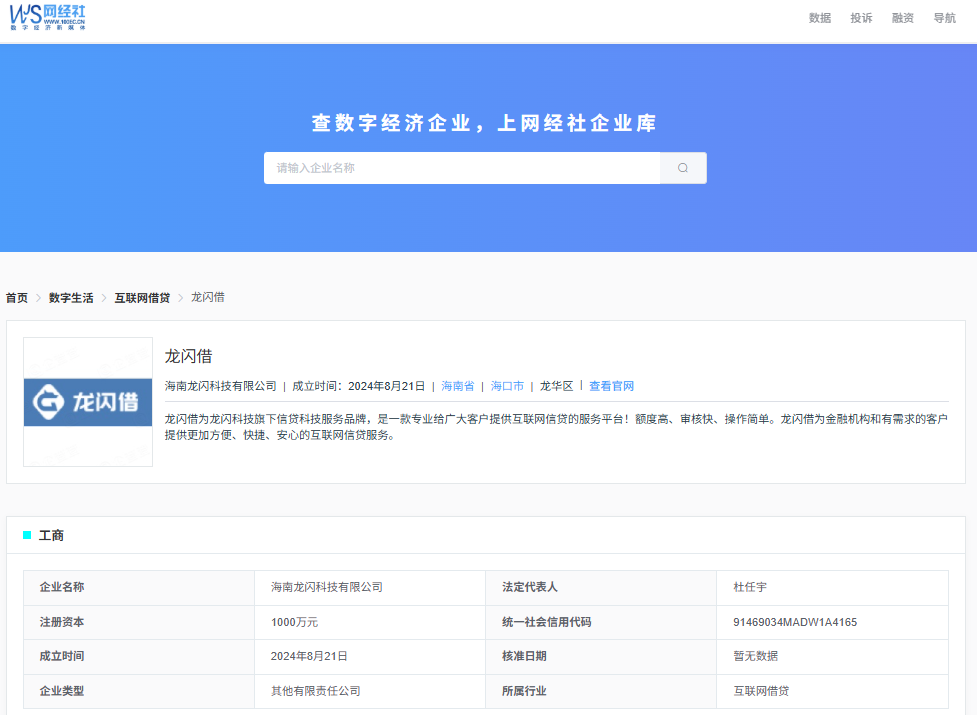Click 海南龙闪科技有限公司 in the header line
The width and height of the screenshot is (977, 715).
[221, 386]
